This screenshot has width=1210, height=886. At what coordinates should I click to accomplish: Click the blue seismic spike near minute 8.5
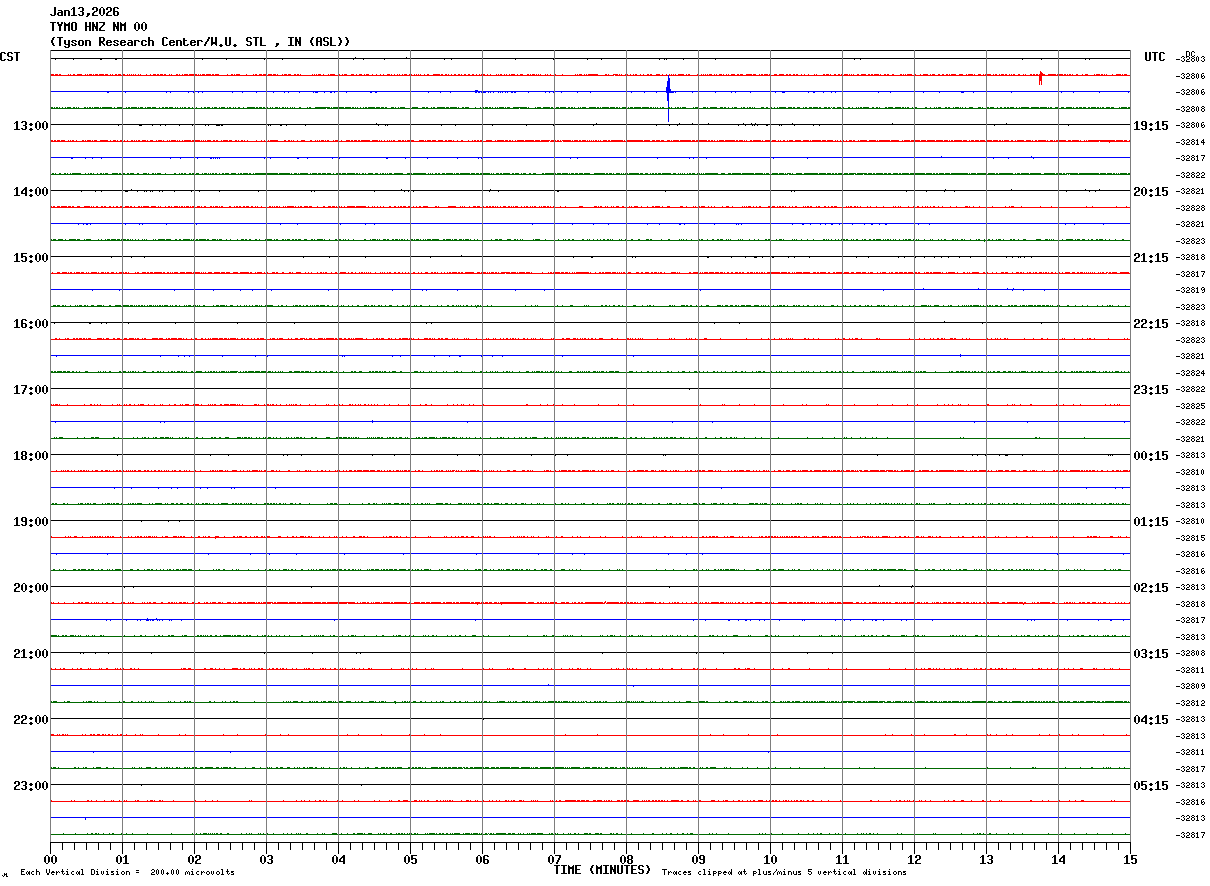[x=668, y=98]
